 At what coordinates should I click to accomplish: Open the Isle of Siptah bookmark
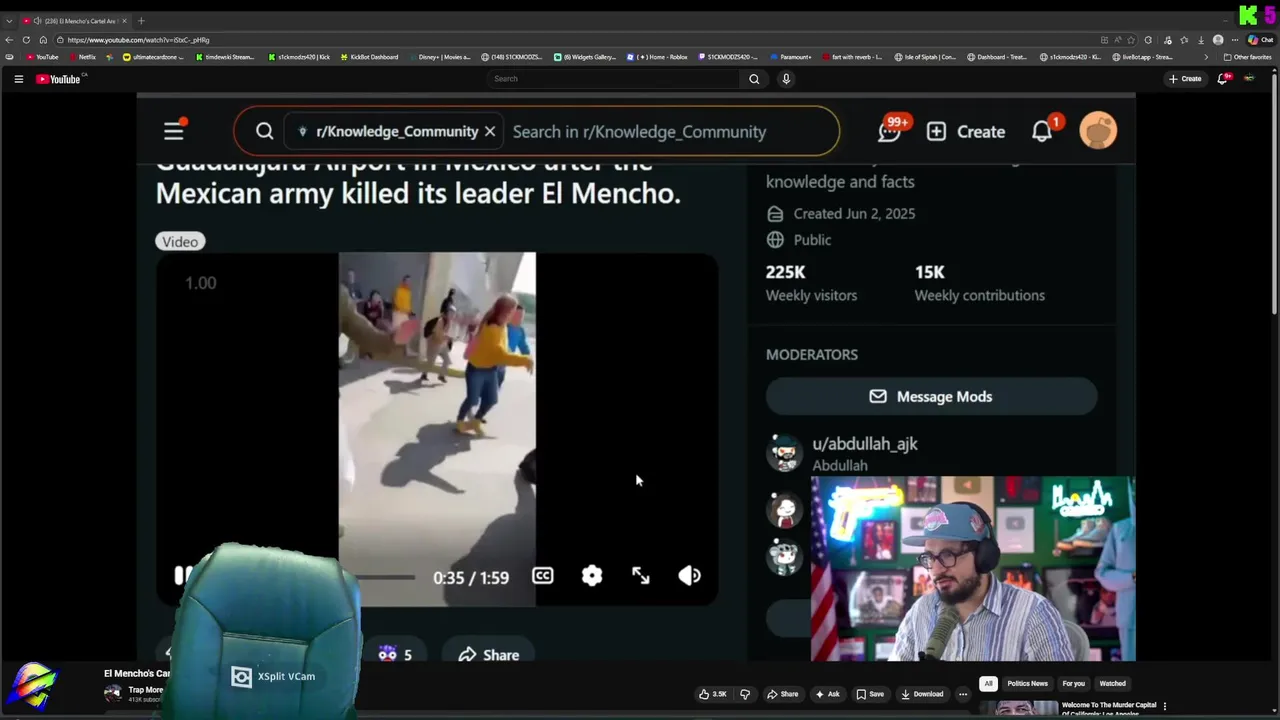tap(925, 57)
